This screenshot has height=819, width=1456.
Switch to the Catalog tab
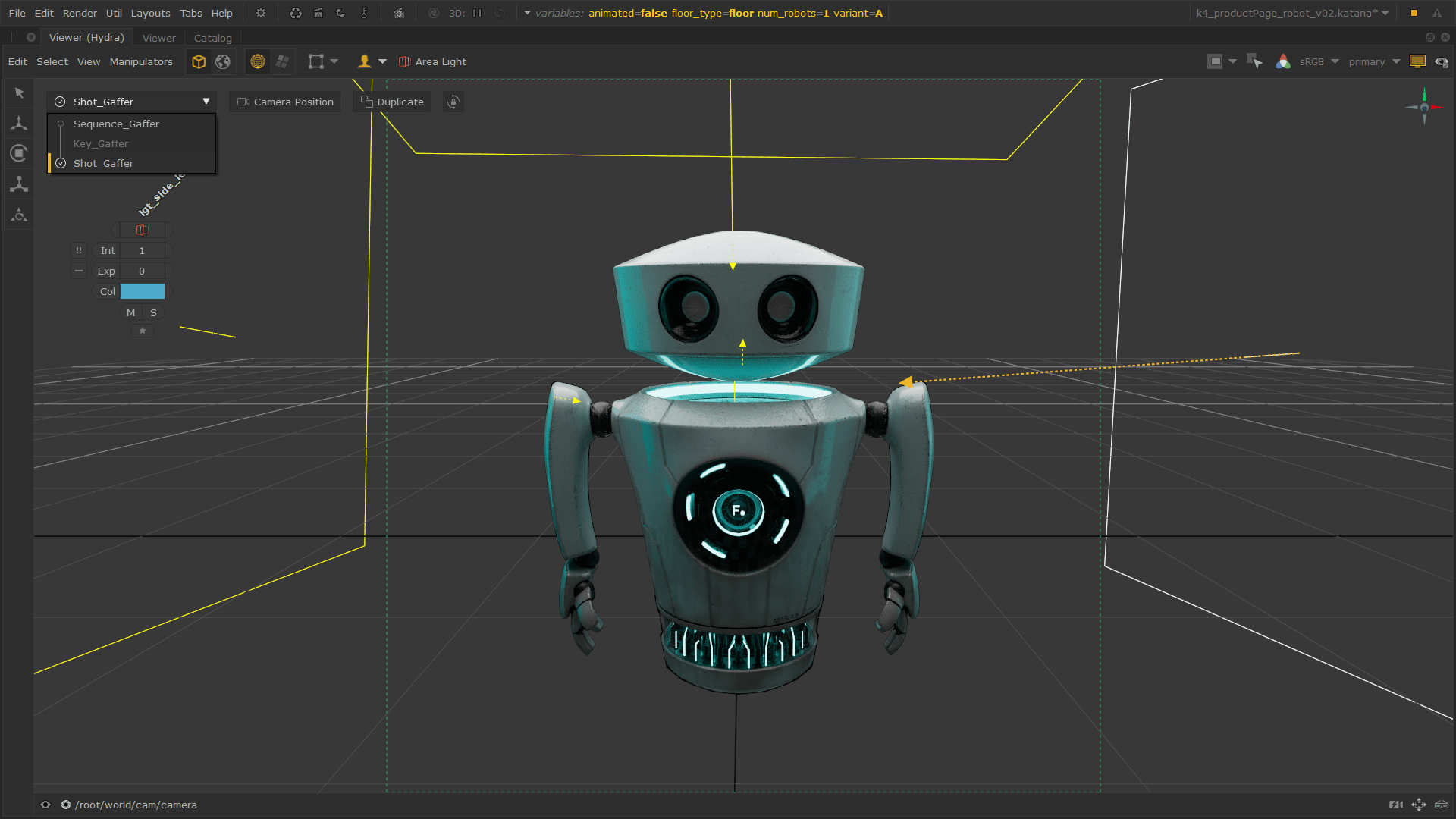[x=212, y=38]
